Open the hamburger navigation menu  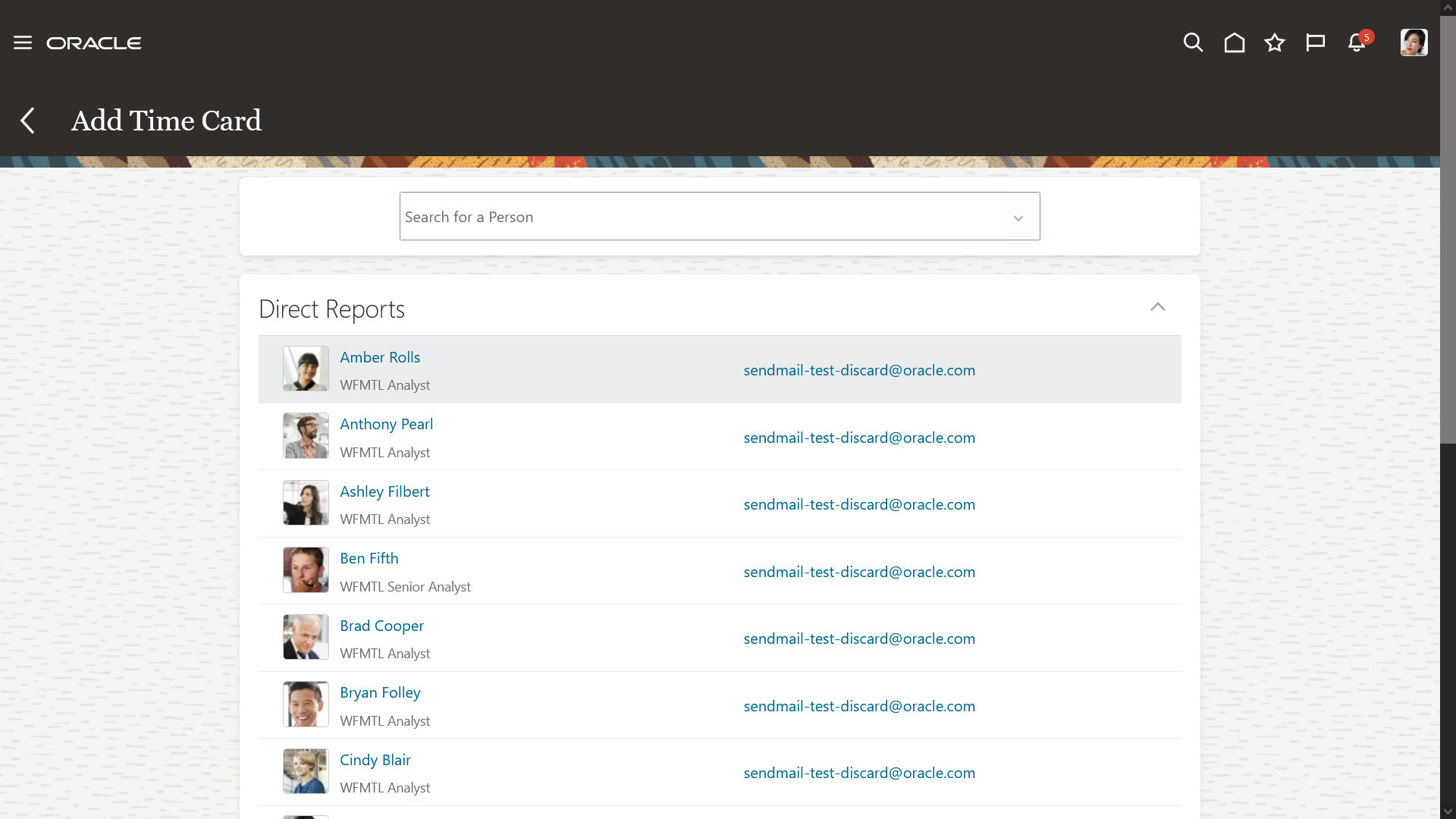click(23, 43)
